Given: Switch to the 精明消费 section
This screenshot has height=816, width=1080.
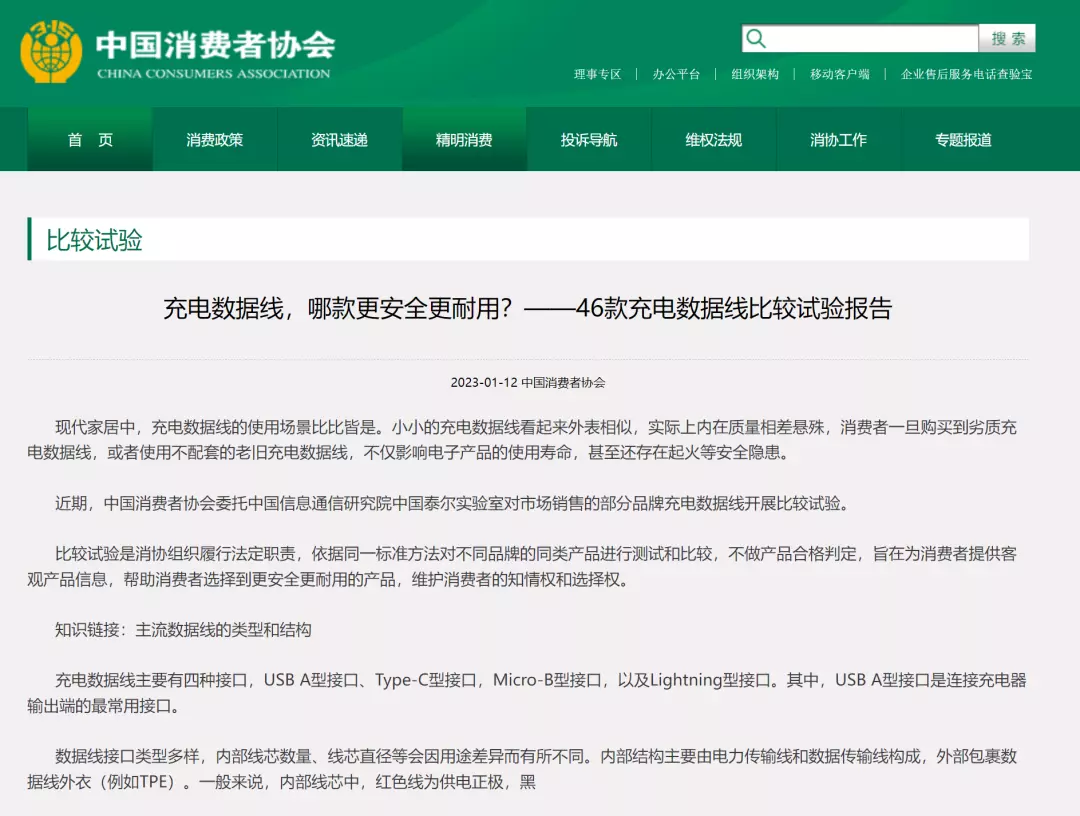Looking at the screenshot, I should pos(464,140).
